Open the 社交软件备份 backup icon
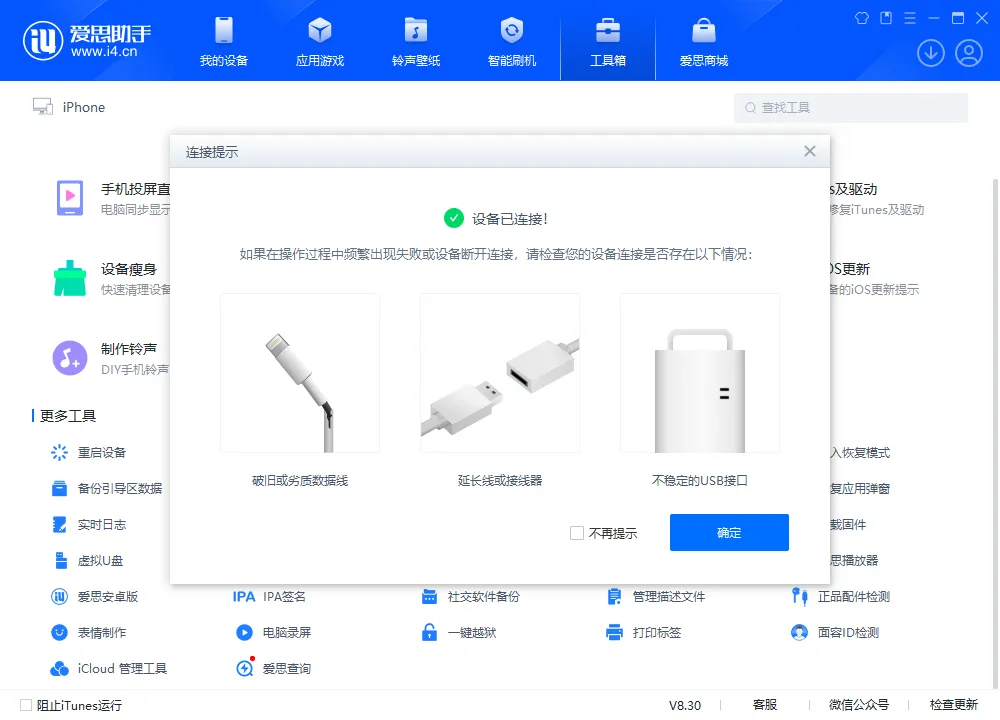The image size is (1000, 720). [429, 597]
